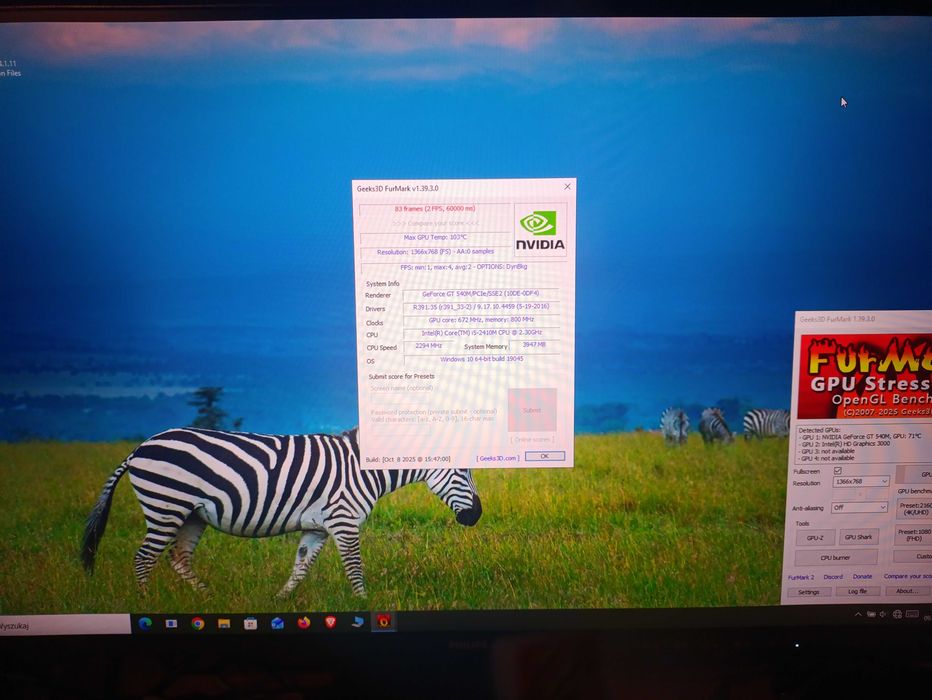Screen dimensions: 932x700
Task: Open FurMark Settings button
Action: [x=809, y=592]
